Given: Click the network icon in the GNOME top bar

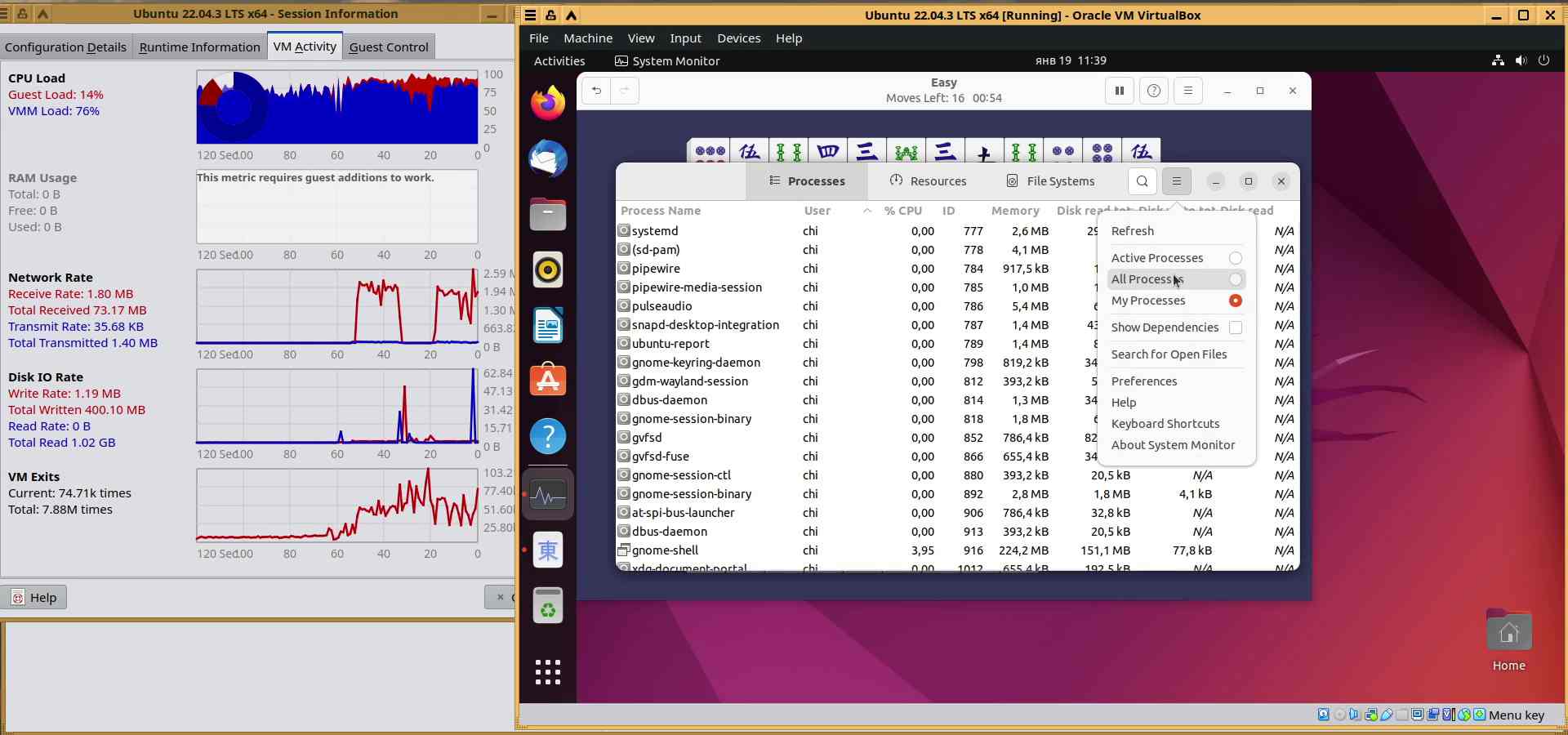Looking at the screenshot, I should 1498,60.
